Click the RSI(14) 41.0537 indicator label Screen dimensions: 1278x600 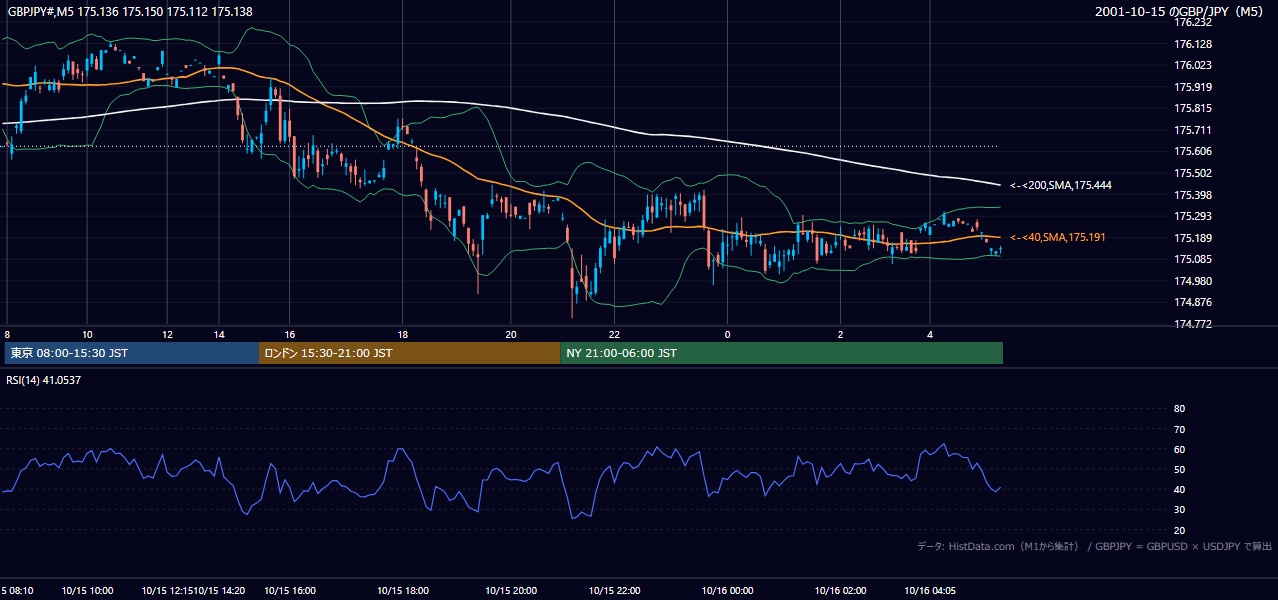tap(44, 380)
